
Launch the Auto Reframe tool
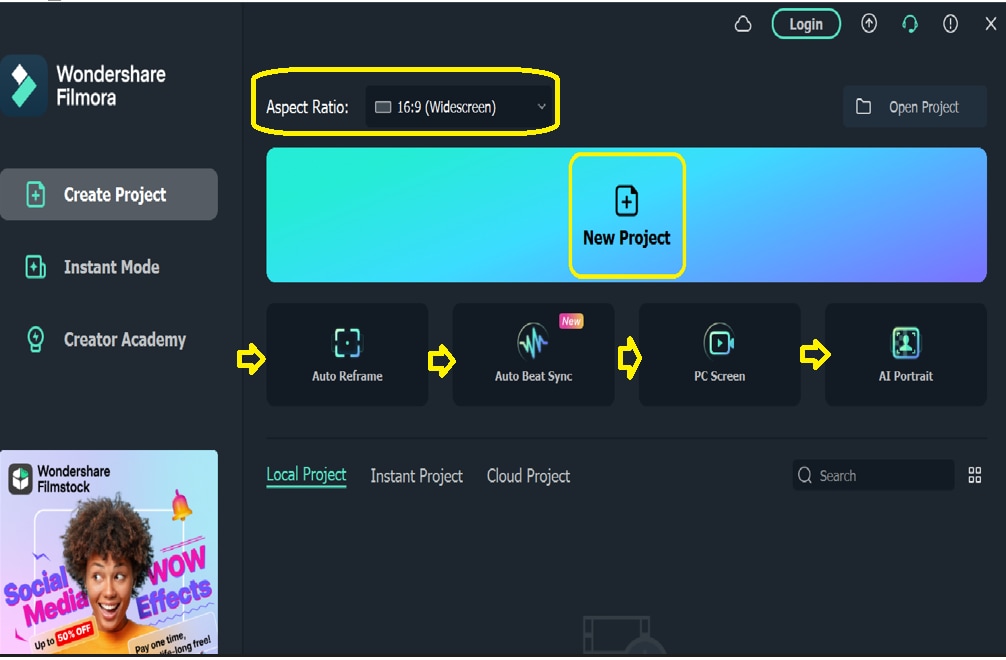tap(347, 354)
